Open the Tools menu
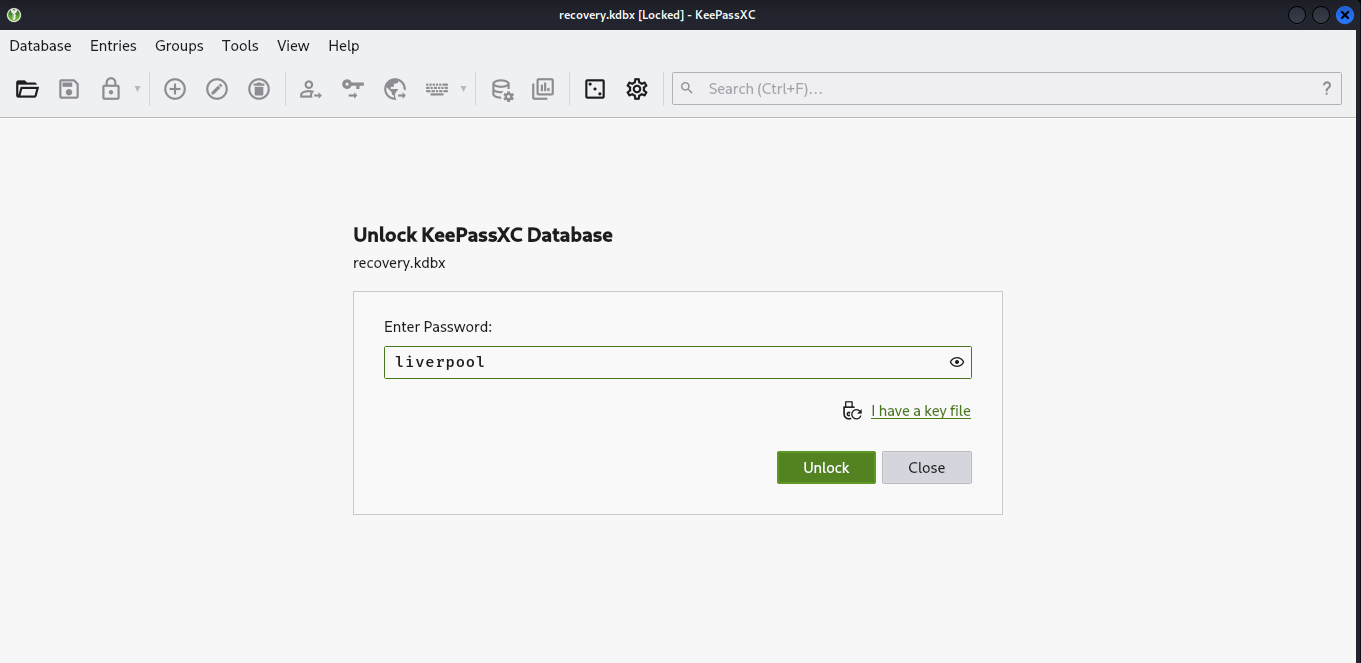 coord(240,46)
